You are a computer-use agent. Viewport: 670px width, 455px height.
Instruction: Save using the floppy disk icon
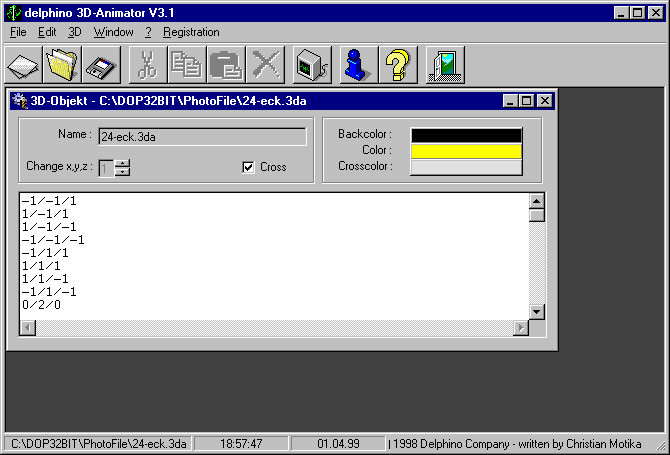click(102, 65)
